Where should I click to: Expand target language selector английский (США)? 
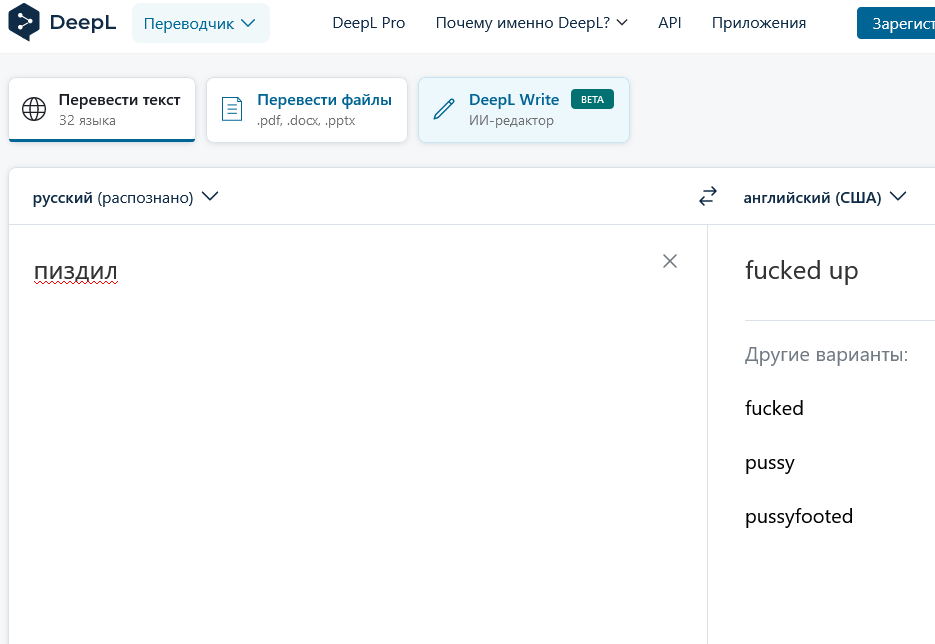(x=824, y=197)
